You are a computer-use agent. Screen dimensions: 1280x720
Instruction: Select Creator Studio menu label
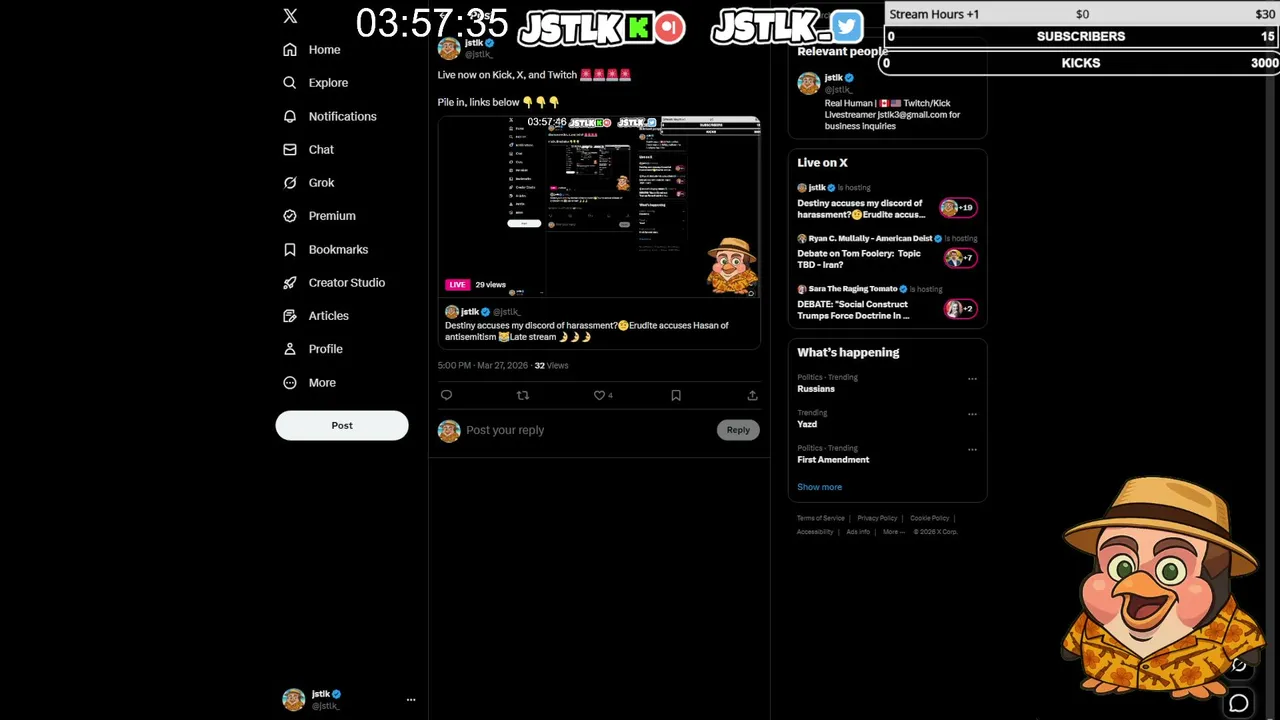[346, 283]
